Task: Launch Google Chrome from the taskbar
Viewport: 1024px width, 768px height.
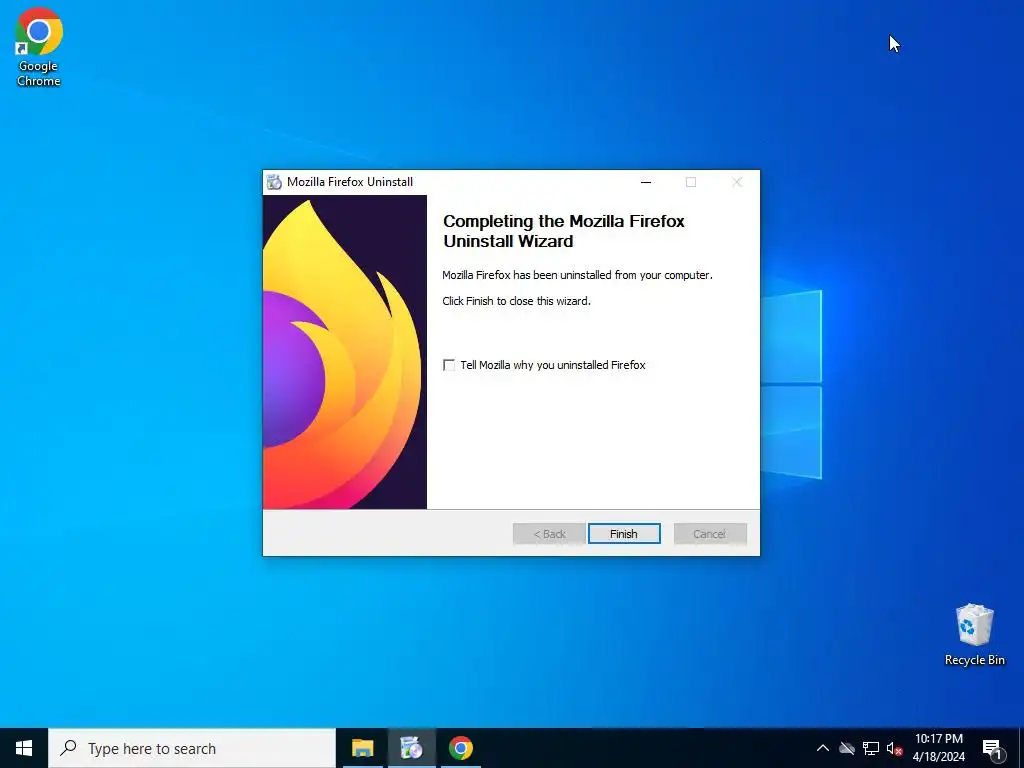Action: pyautogui.click(x=460, y=748)
